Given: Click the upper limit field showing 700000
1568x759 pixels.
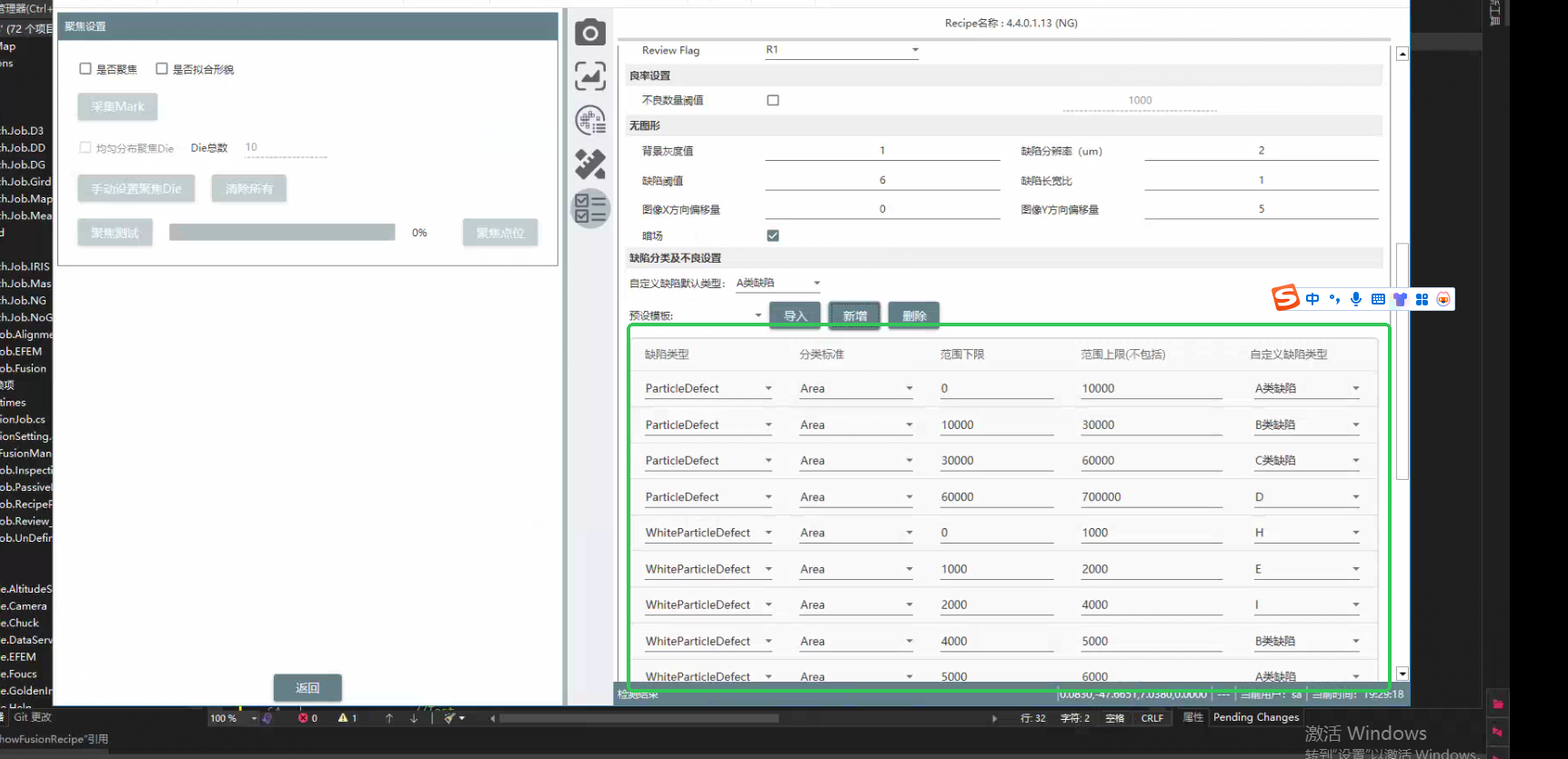Looking at the screenshot, I should click(x=1151, y=497).
